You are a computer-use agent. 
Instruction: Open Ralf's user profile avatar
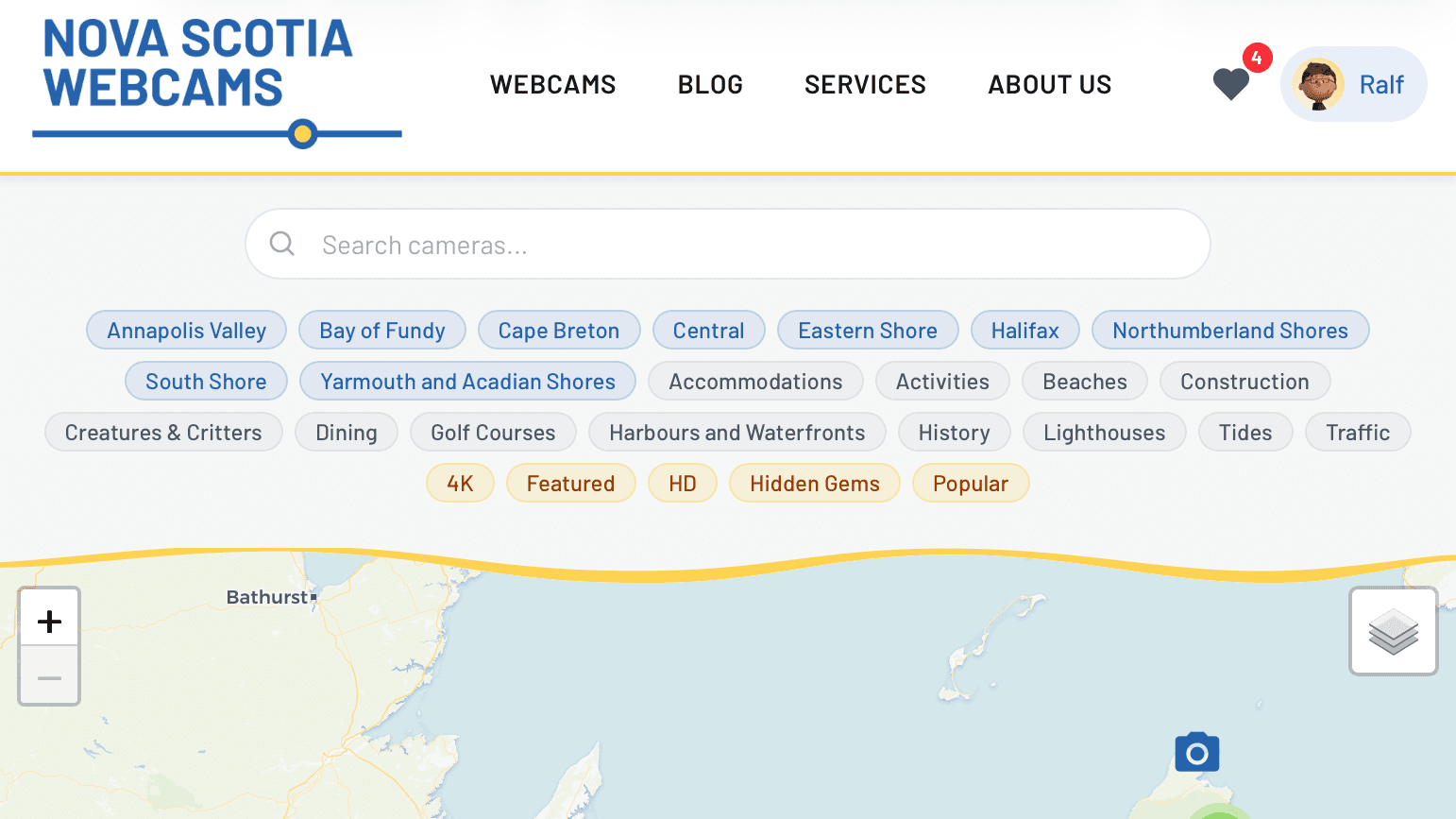point(1319,84)
